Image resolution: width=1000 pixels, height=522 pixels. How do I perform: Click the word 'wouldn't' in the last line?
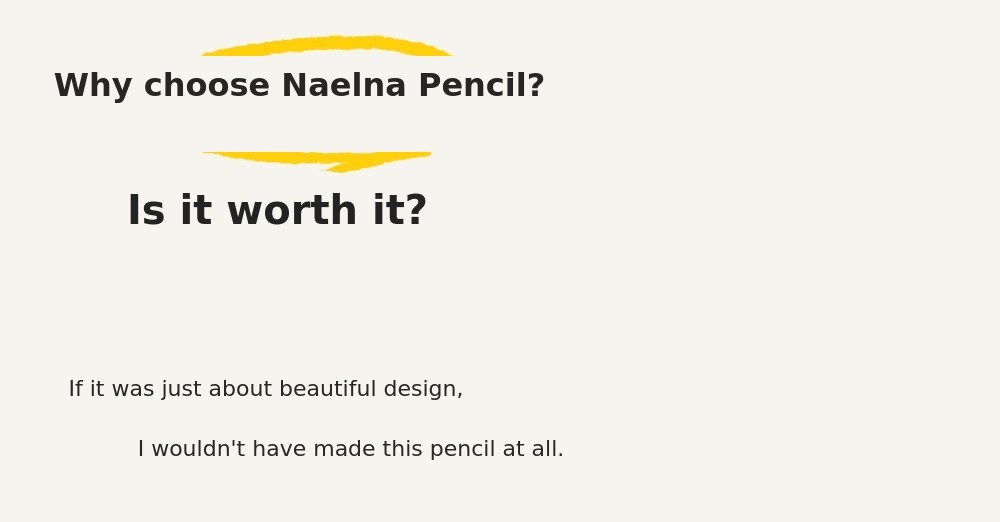coord(192,450)
